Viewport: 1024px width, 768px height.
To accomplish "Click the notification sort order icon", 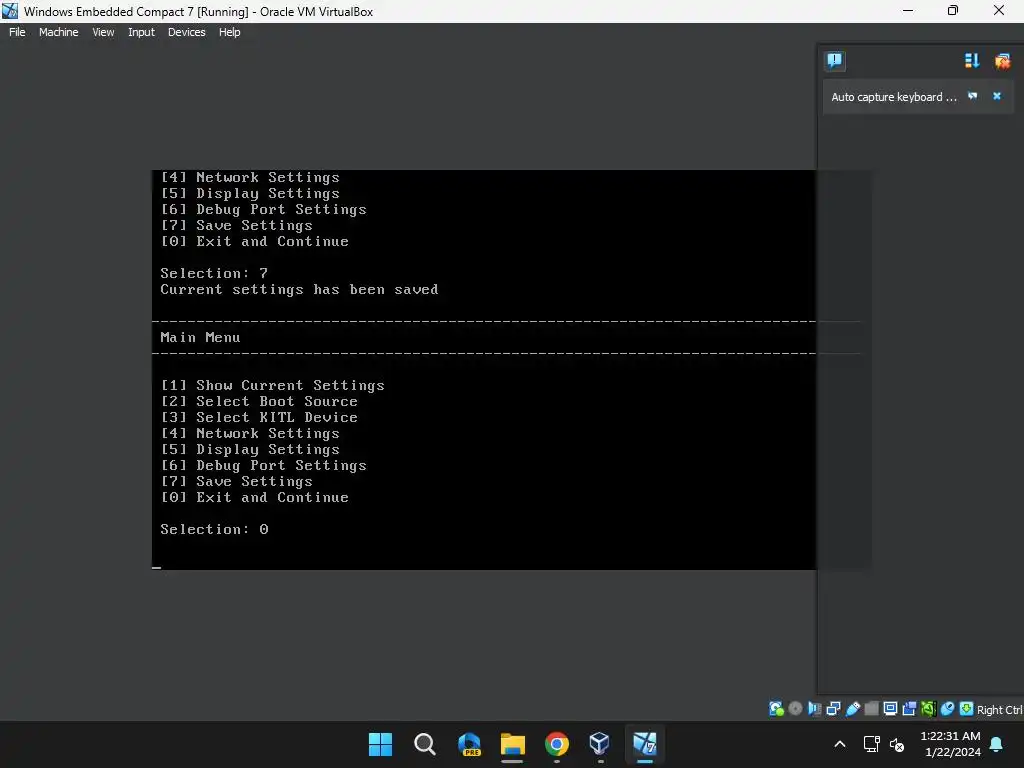I will click(972, 61).
